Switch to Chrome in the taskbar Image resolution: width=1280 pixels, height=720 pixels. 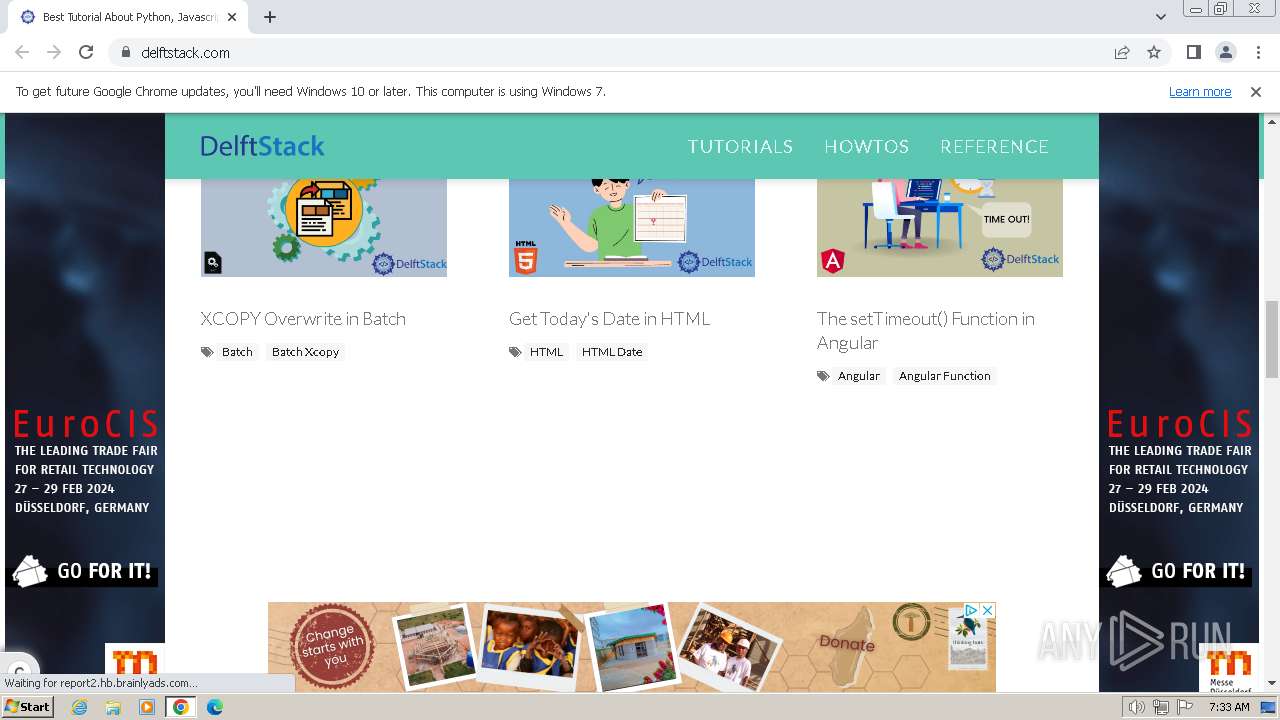(x=180, y=707)
